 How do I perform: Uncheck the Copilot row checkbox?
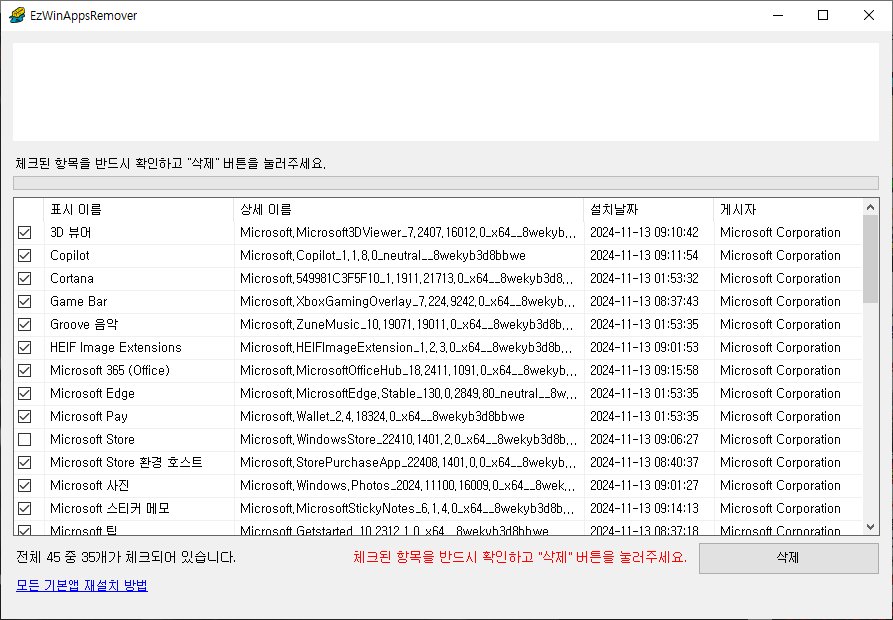click(24, 256)
